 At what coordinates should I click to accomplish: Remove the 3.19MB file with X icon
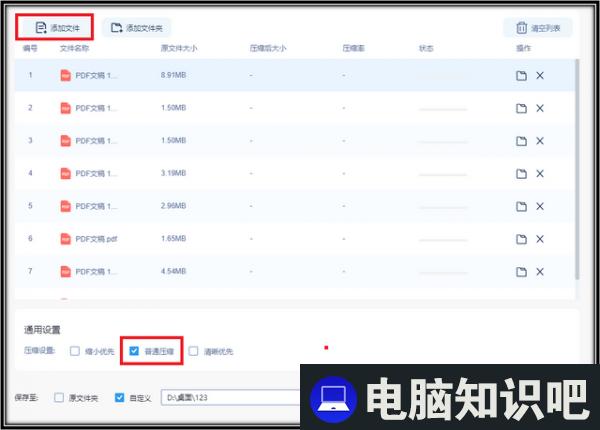pyautogui.click(x=540, y=174)
